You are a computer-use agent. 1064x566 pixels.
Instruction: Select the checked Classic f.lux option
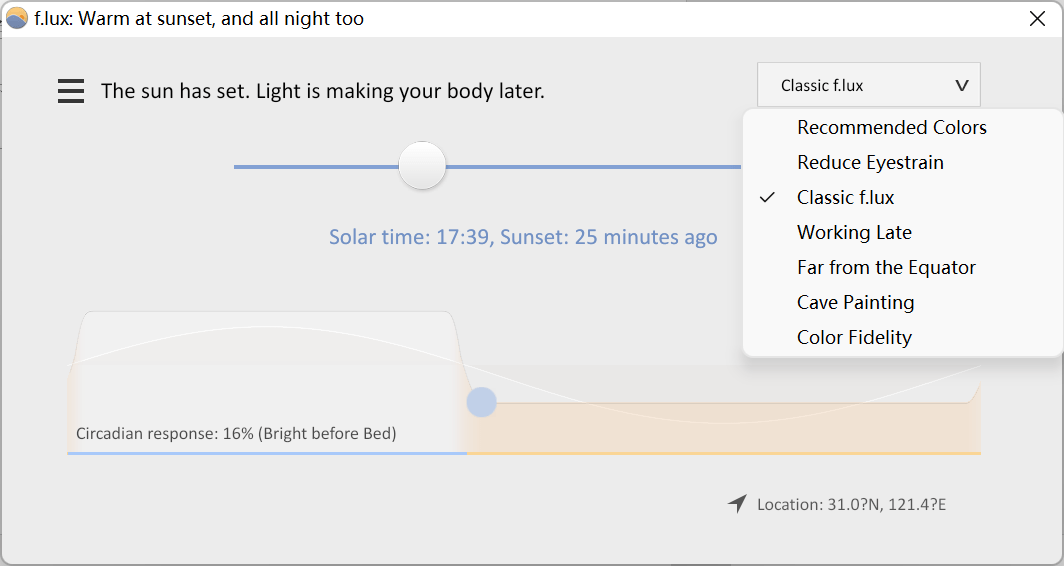846,197
